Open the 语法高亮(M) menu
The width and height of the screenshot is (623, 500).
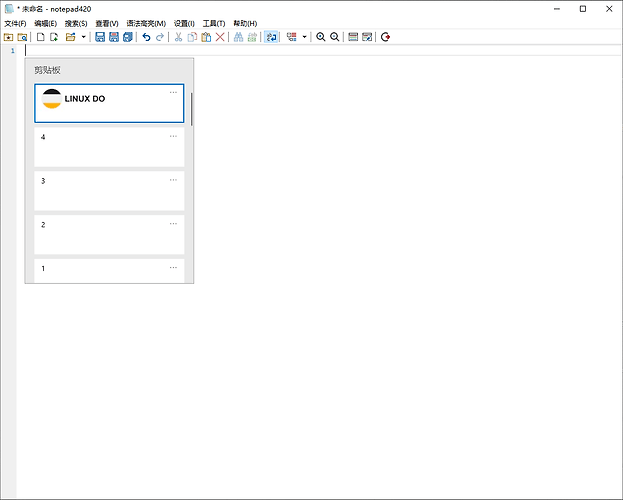146,23
